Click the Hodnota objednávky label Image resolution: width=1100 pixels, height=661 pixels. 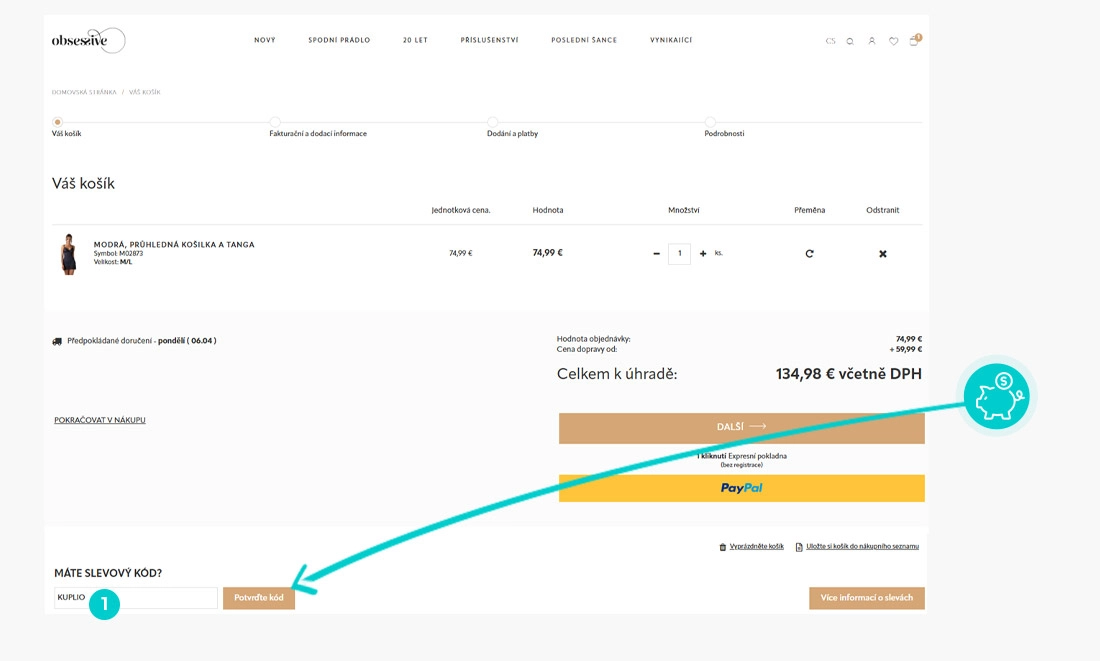(593, 339)
